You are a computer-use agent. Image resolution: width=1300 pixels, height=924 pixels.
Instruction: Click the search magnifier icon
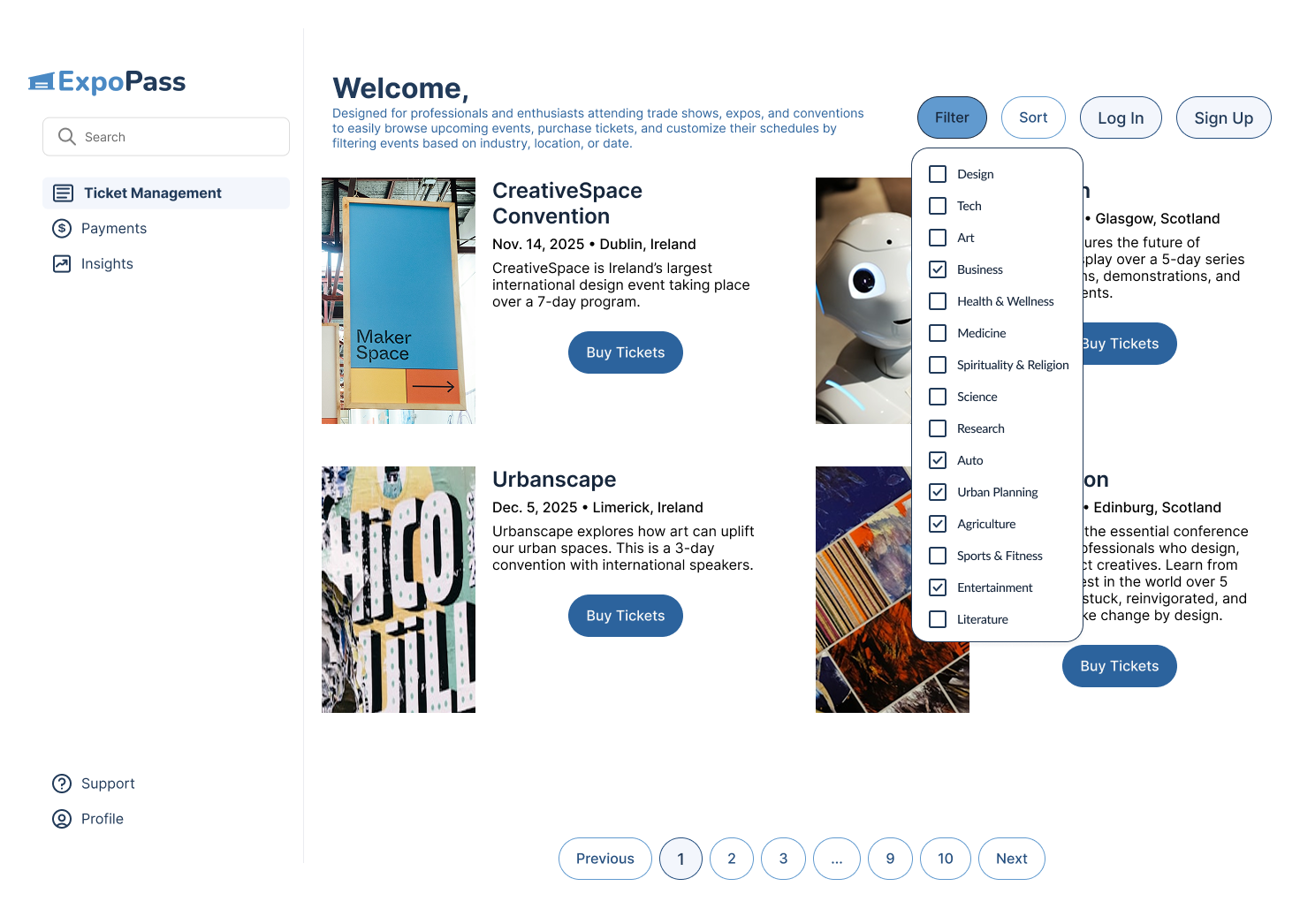click(67, 137)
